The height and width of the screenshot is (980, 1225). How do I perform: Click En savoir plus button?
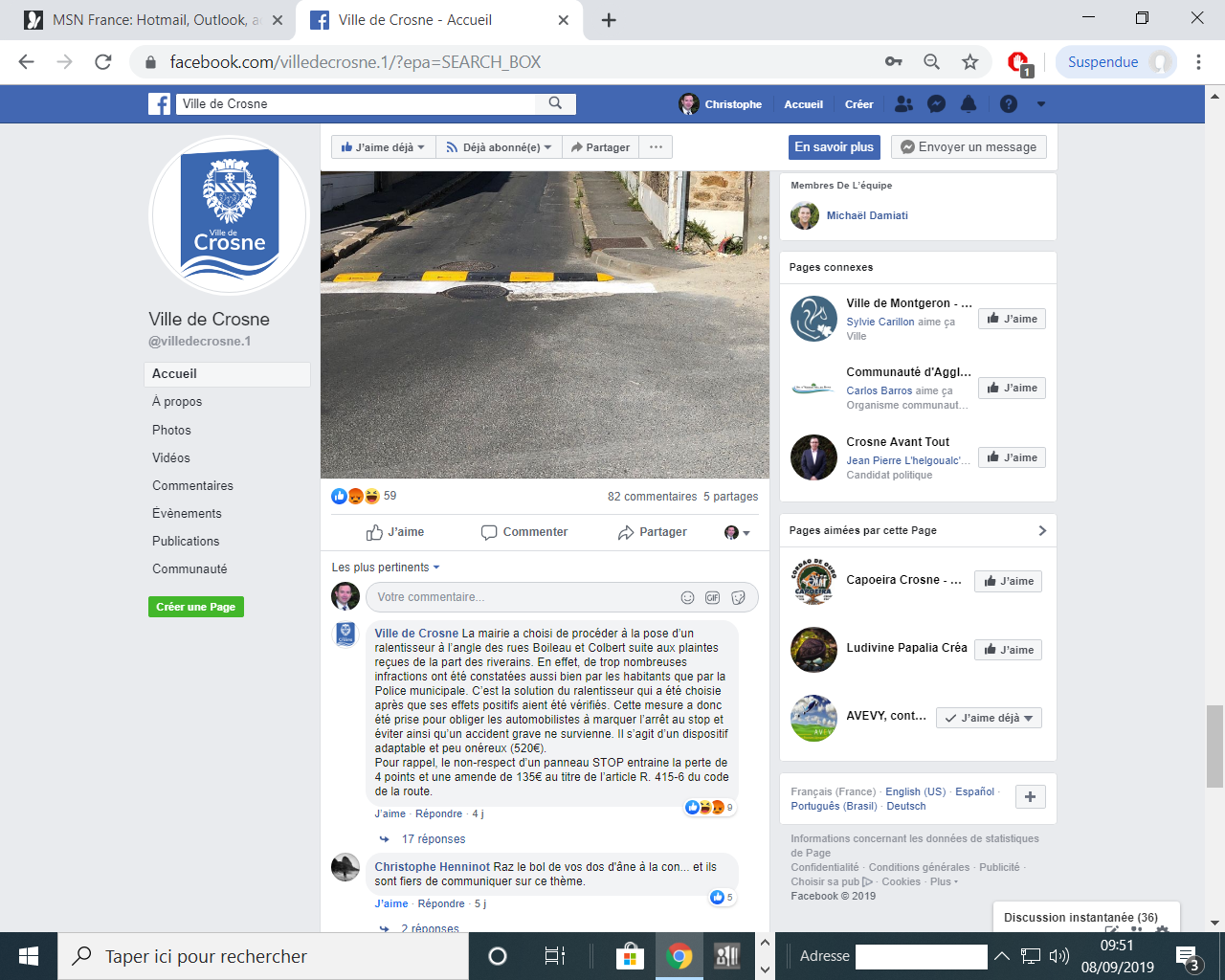(x=834, y=147)
